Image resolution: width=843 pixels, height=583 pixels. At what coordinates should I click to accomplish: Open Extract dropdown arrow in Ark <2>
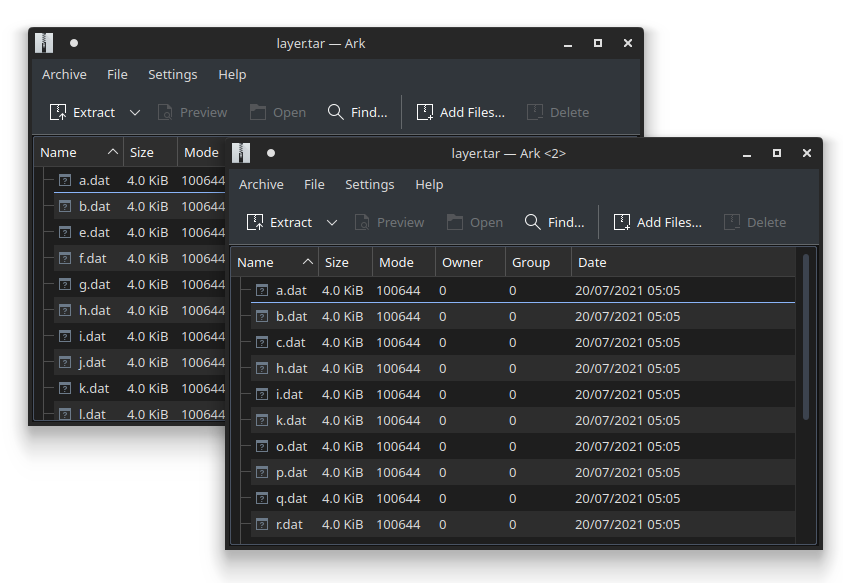[x=332, y=222]
